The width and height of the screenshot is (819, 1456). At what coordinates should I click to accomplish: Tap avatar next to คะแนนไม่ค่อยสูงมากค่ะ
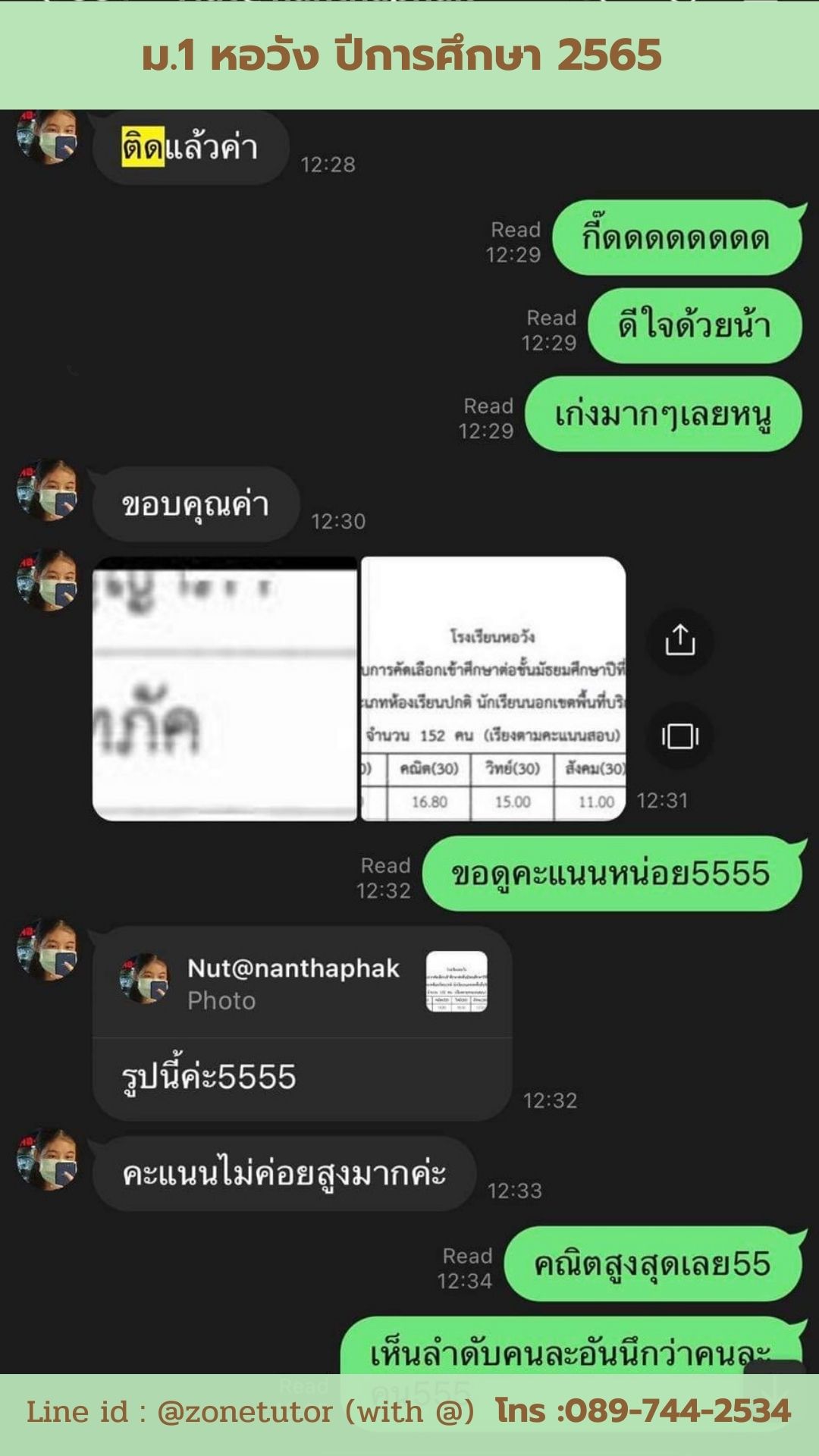point(47,1159)
